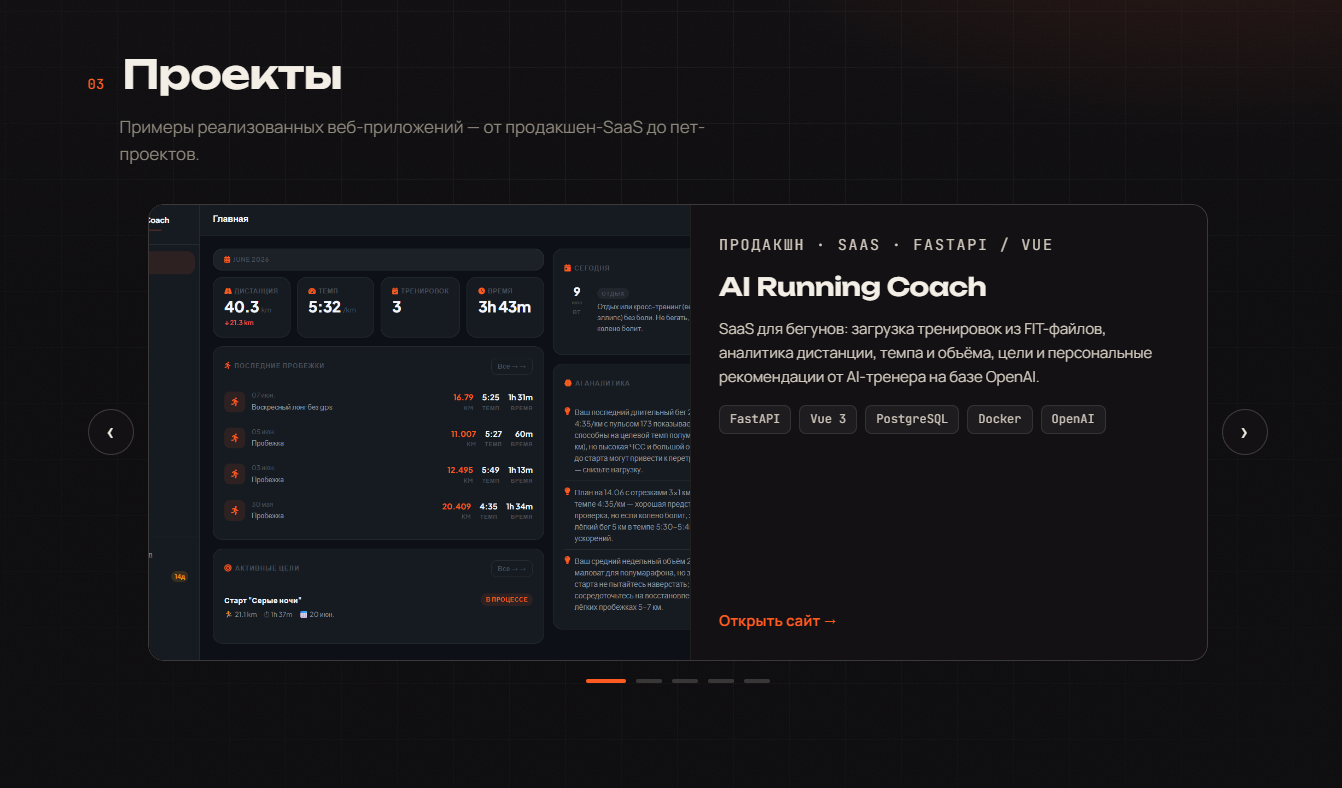Screen dimensions: 1342x788
Task: Click the PostgreSQL technology tag
Action: click(x=912, y=419)
